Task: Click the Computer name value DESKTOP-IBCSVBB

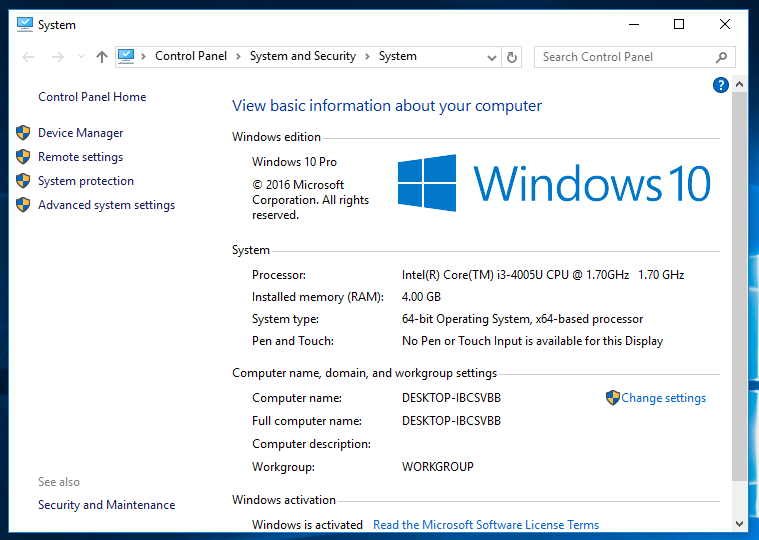Action: click(x=451, y=398)
